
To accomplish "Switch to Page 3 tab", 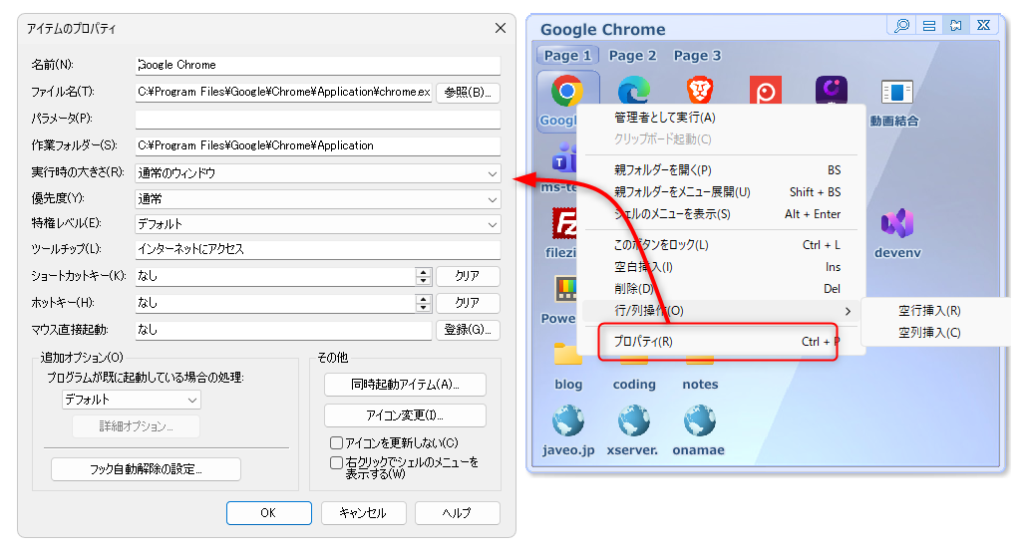I will tap(697, 55).
